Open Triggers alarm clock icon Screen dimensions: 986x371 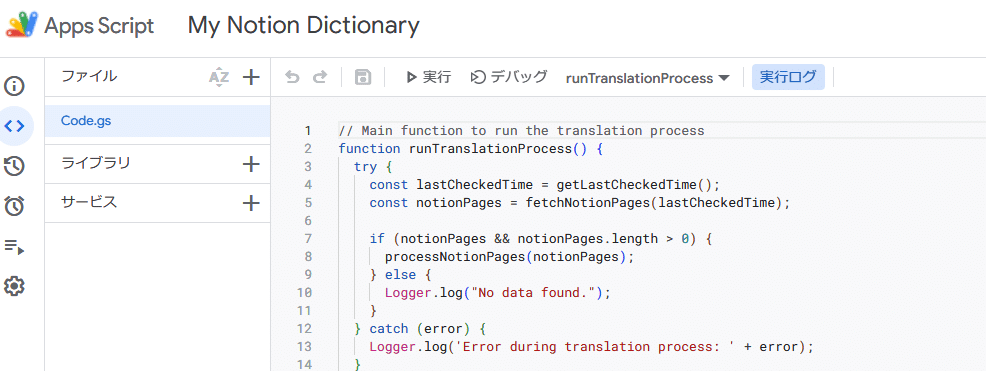(14, 206)
